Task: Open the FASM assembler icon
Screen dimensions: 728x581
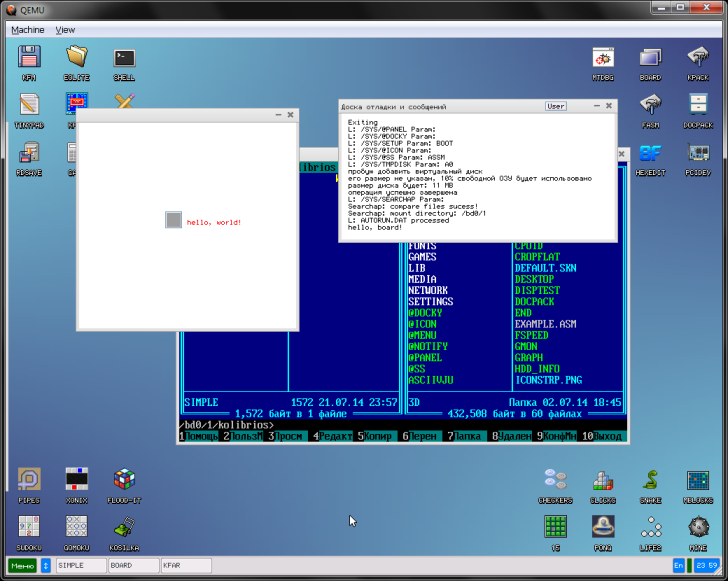Action: click(650, 111)
